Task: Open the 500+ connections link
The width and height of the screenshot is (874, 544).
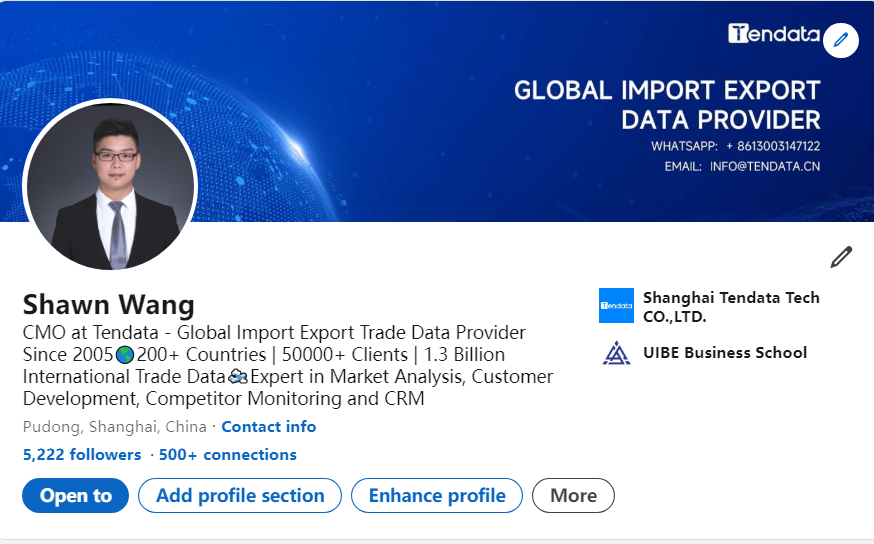Action: point(228,455)
